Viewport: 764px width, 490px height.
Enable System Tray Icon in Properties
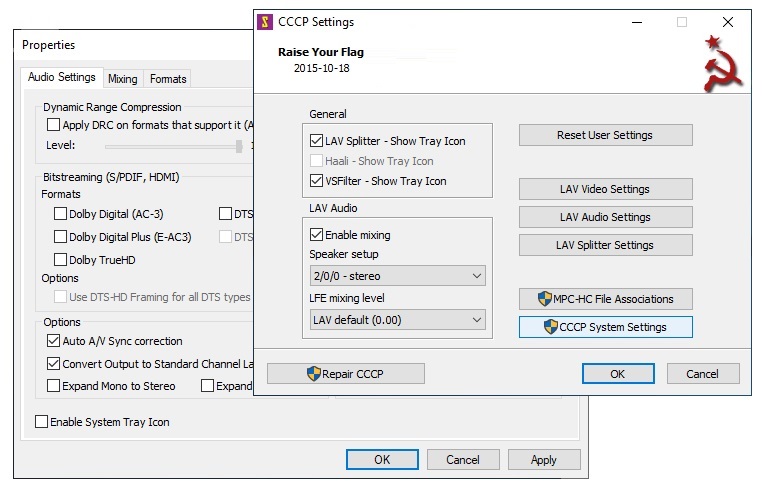tap(41, 422)
